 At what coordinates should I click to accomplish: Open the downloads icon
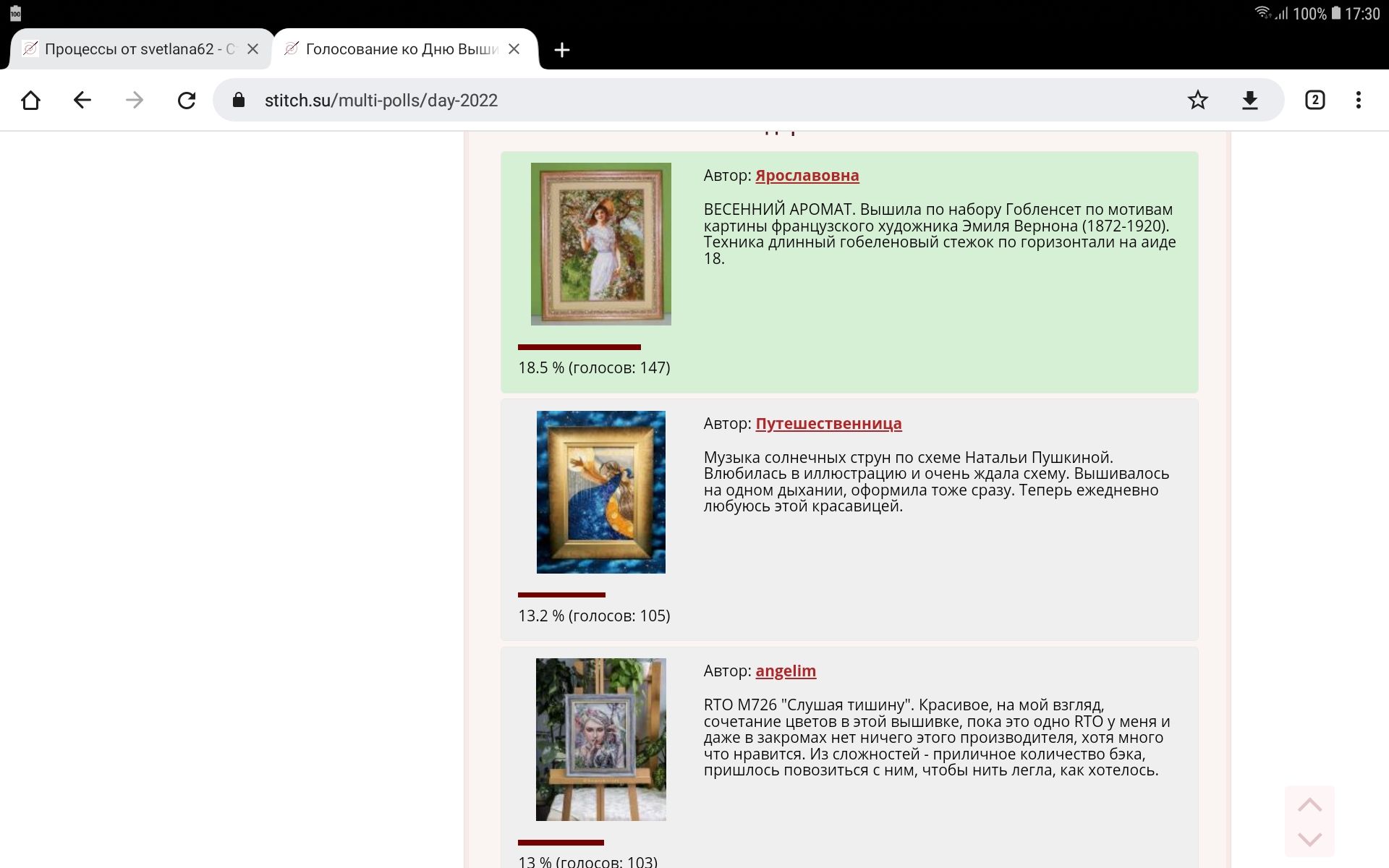(x=1249, y=100)
